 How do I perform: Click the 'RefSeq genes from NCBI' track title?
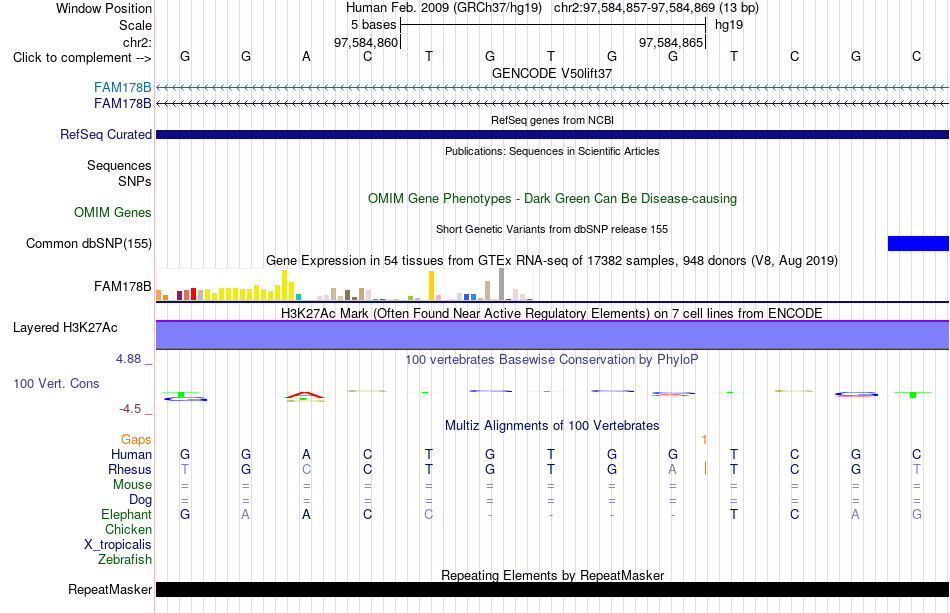(552, 120)
